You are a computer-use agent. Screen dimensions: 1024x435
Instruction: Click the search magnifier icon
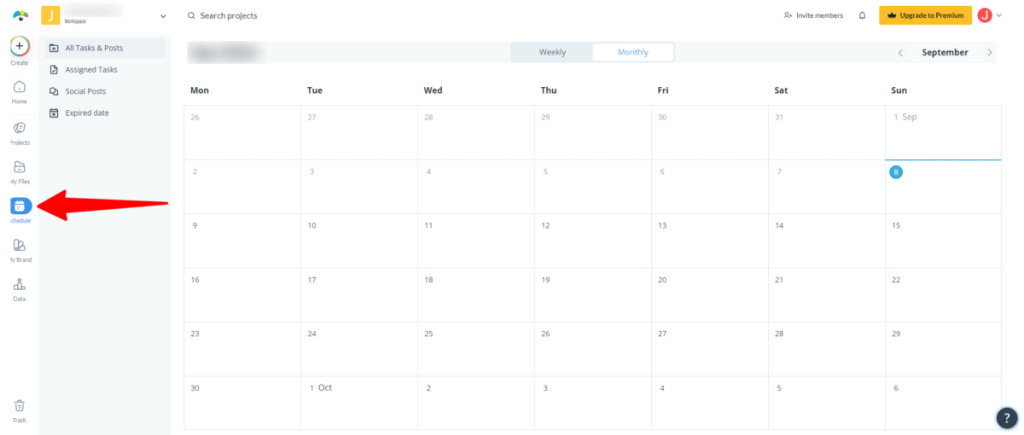(191, 16)
